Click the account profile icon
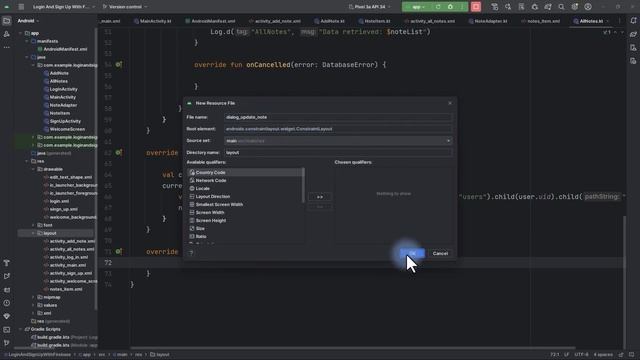 588,7
